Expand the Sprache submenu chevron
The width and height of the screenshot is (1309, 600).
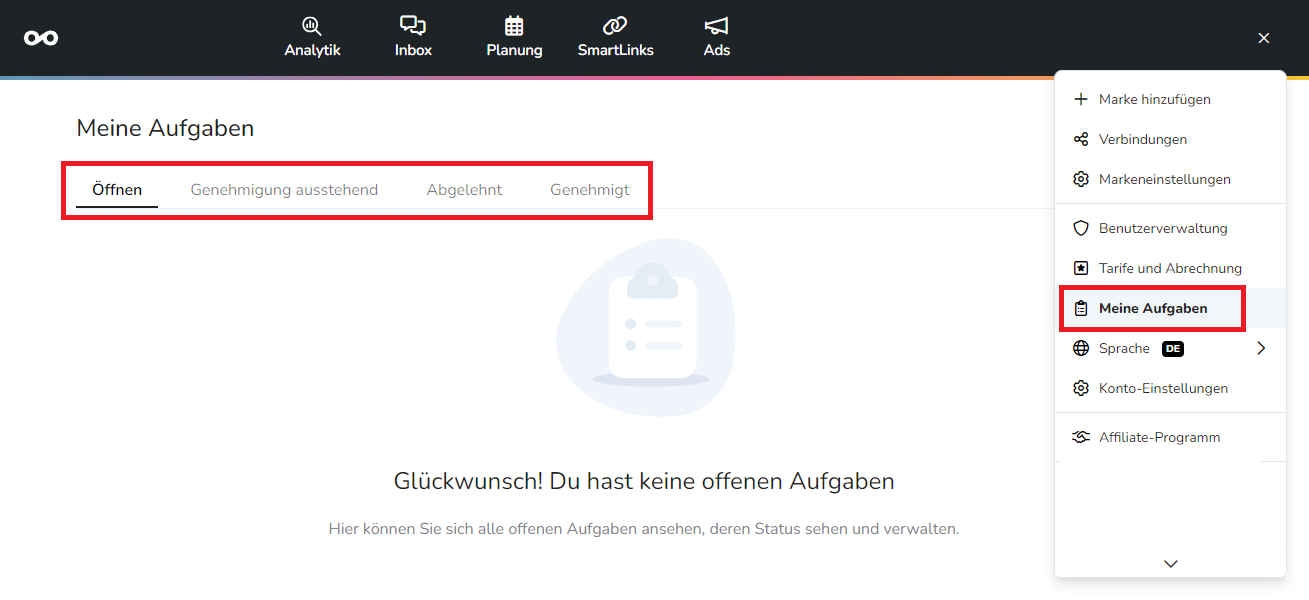[x=1261, y=348]
